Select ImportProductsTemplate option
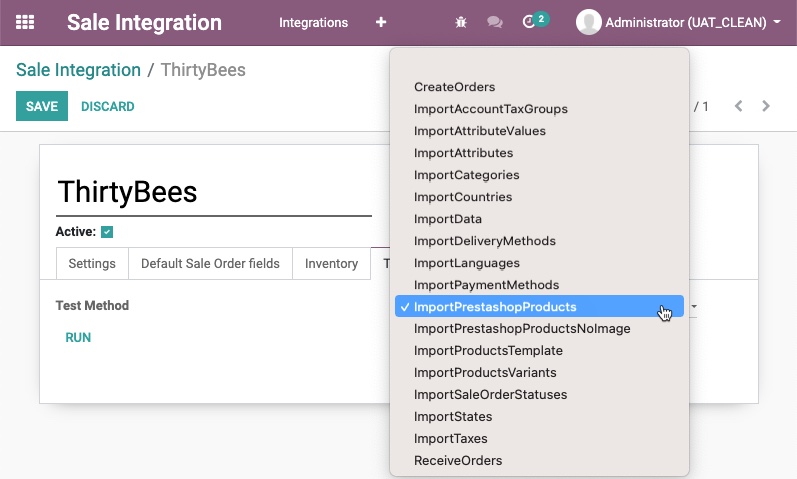This screenshot has width=797, height=479. (x=539, y=350)
